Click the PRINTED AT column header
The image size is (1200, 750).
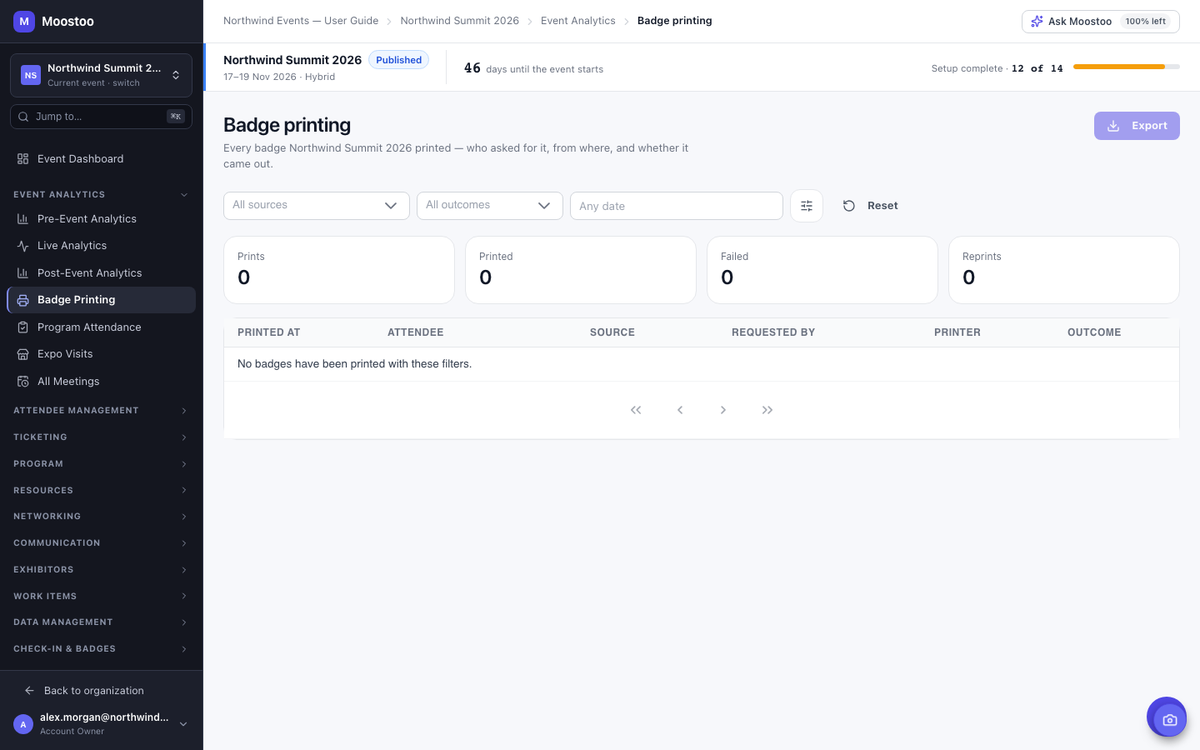coord(269,333)
